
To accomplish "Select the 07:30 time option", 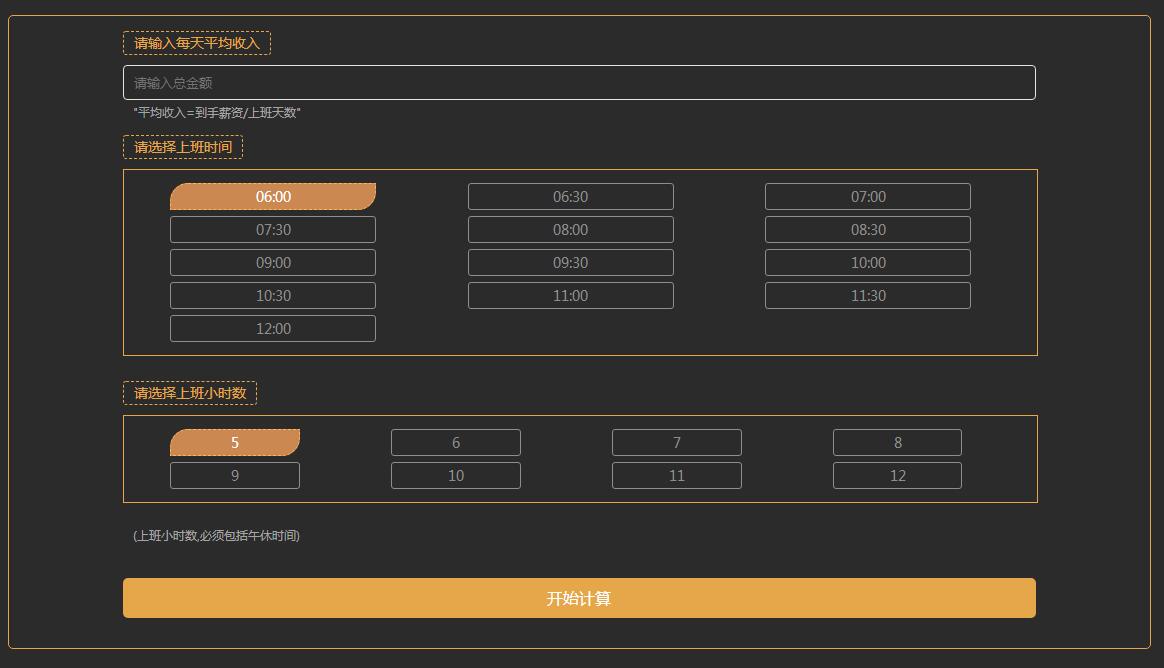I will coord(273,230).
